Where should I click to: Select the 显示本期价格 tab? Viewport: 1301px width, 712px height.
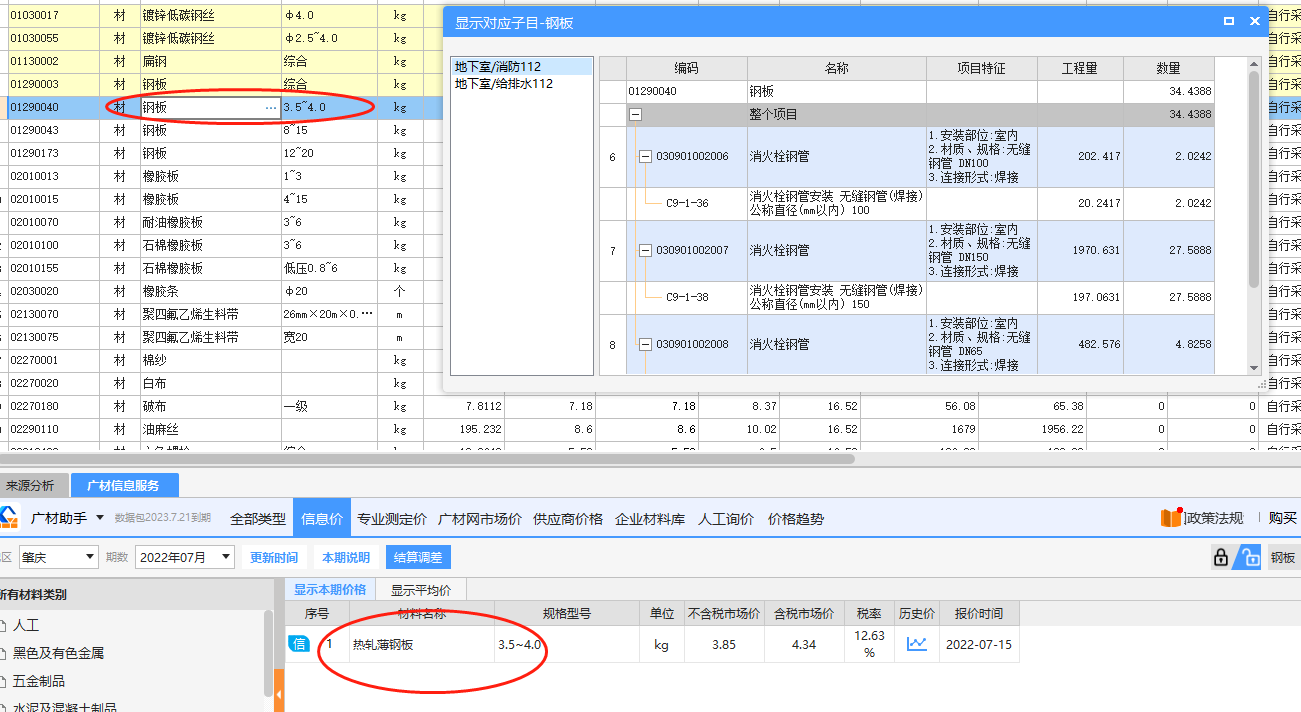point(330,589)
